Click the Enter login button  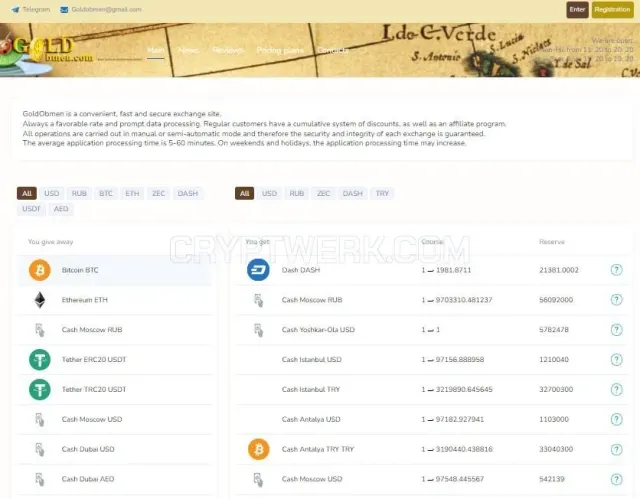pyautogui.click(x=577, y=9)
